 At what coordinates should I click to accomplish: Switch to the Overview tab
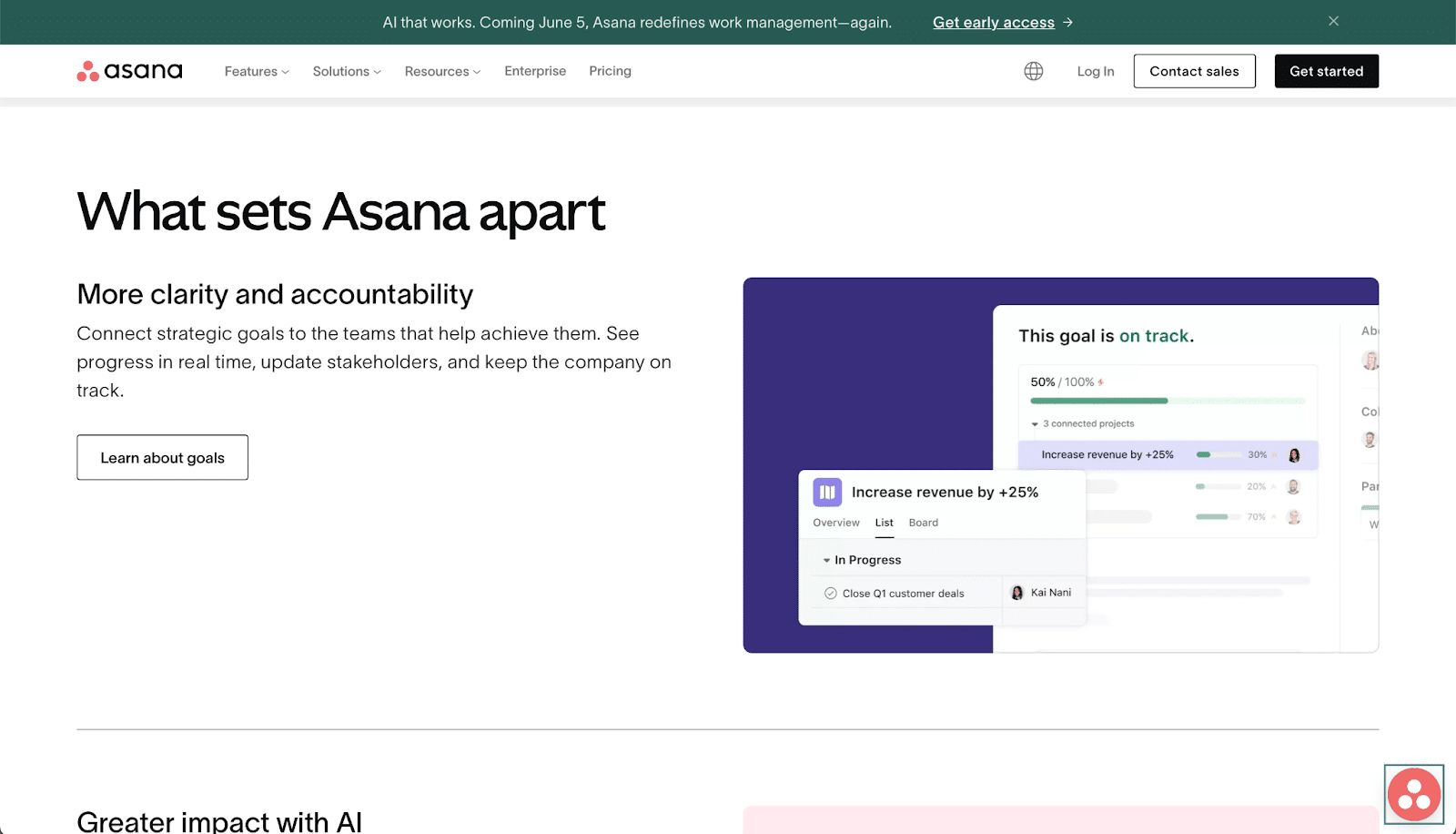click(836, 523)
